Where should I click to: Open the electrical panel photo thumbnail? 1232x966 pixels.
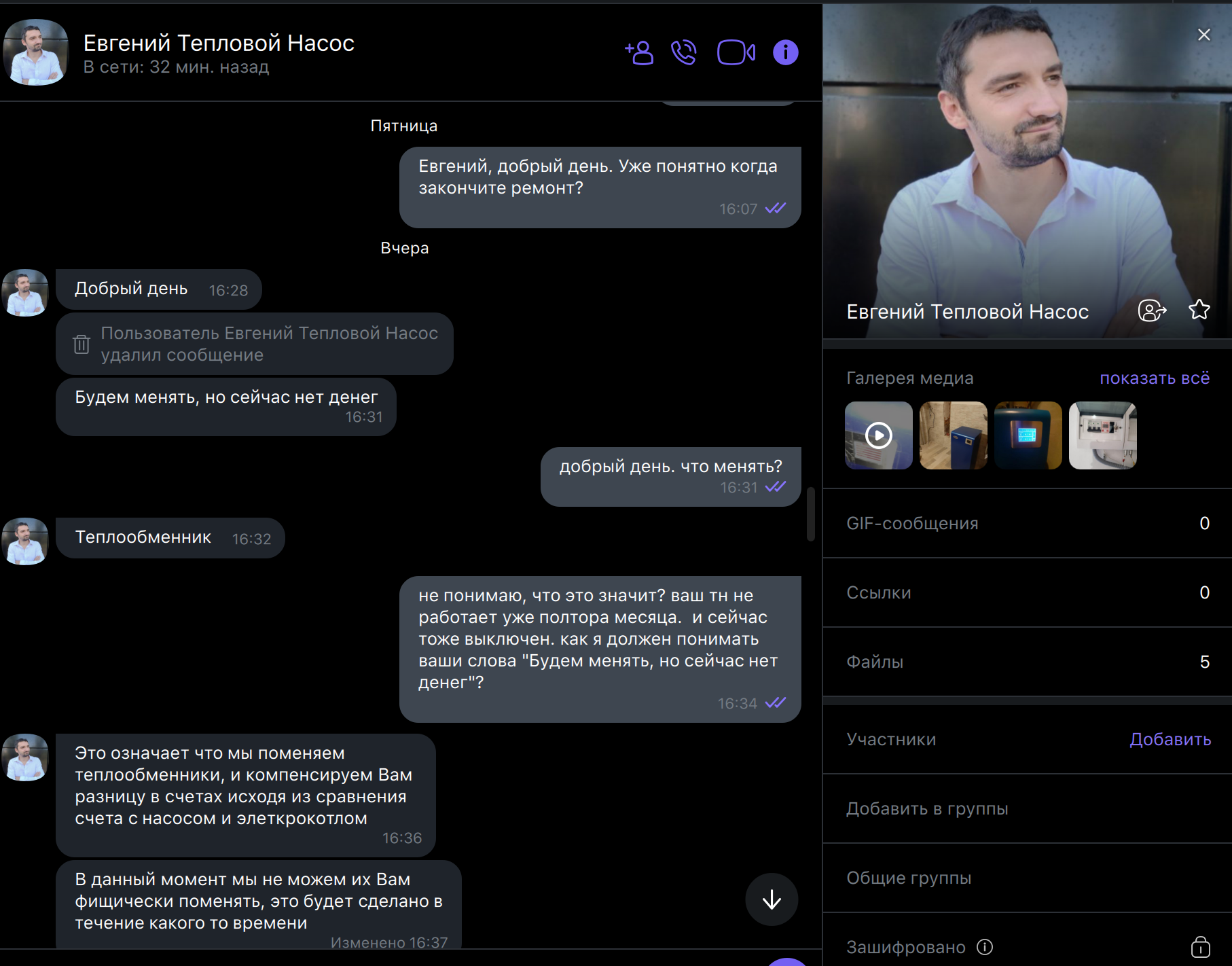[x=1103, y=435]
